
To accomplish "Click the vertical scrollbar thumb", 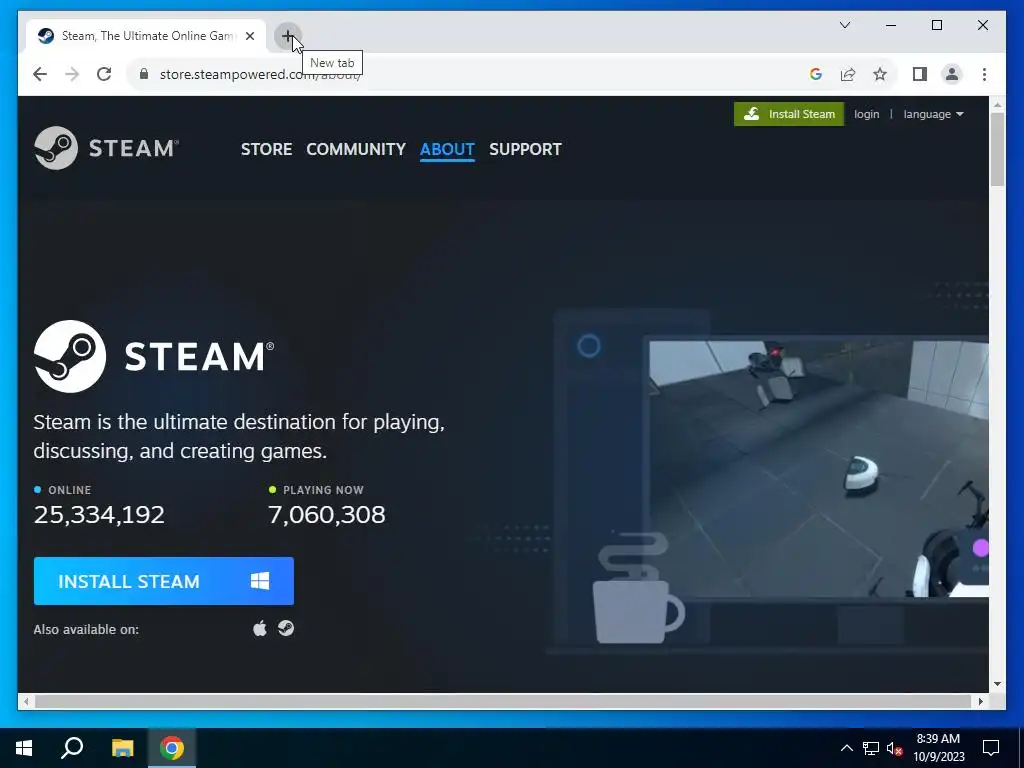I will click(x=997, y=149).
